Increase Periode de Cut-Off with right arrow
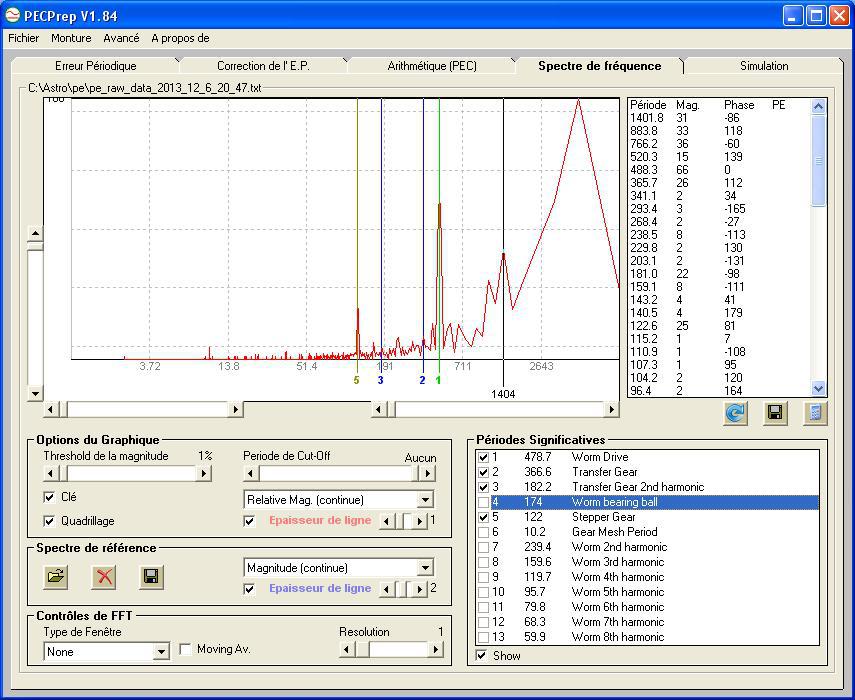Image resolution: width=855 pixels, height=700 pixels. [x=428, y=473]
